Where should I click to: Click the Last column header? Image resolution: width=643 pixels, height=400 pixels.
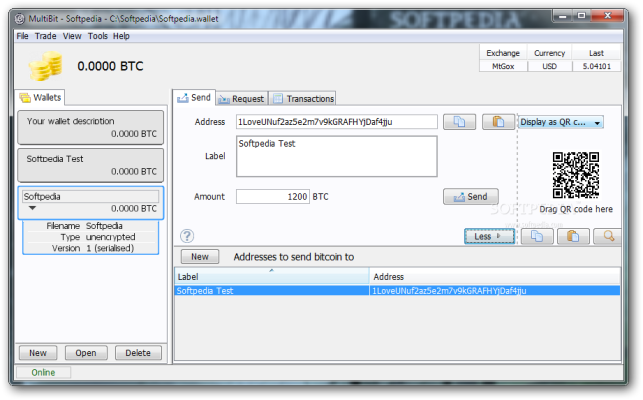click(597, 53)
